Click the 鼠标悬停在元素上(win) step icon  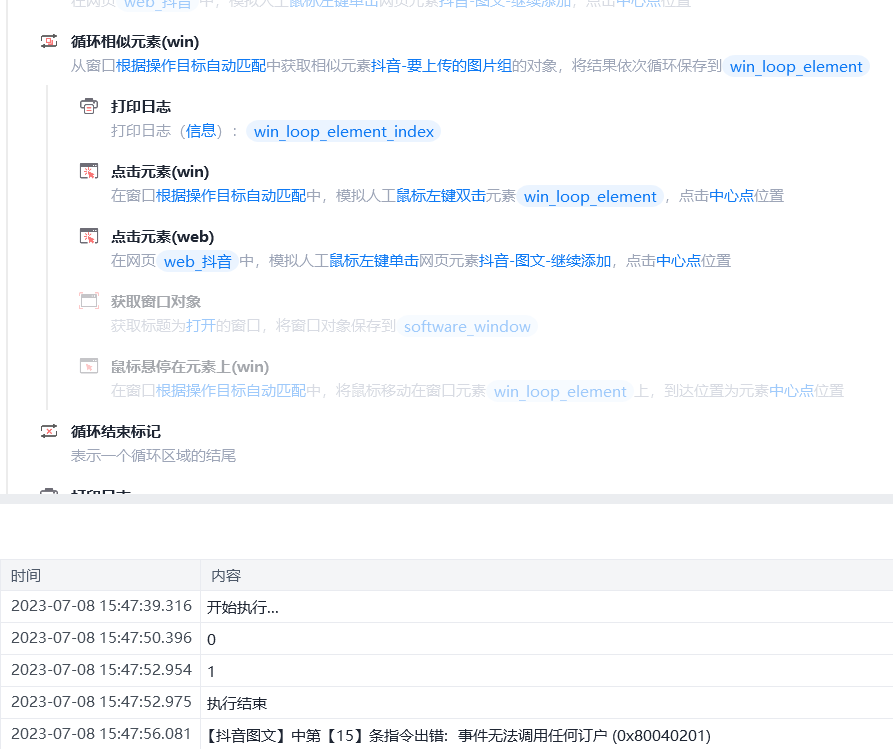(89, 366)
